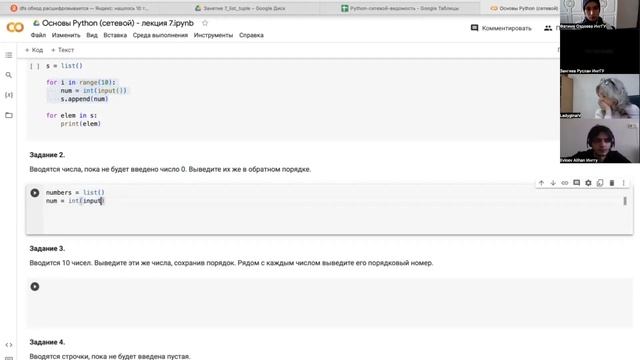Click the notebook title Основы Python лекция 7

118,23
